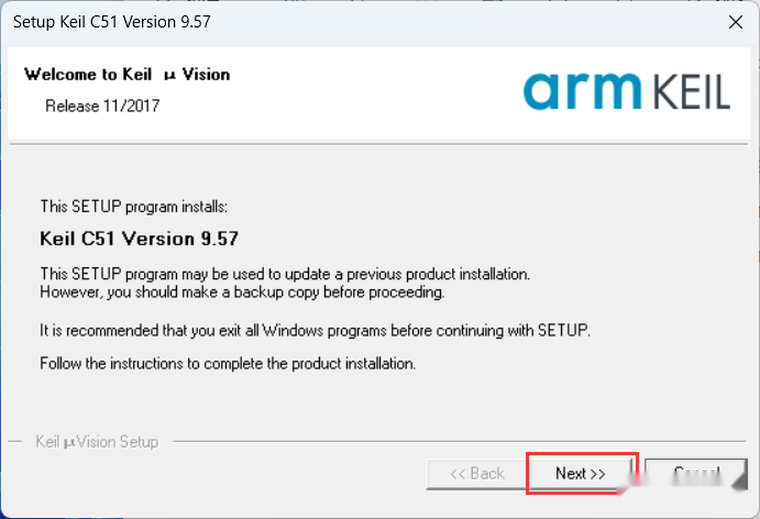
Task: Click the dark KEIL logo text
Action: [x=691, y=92]
